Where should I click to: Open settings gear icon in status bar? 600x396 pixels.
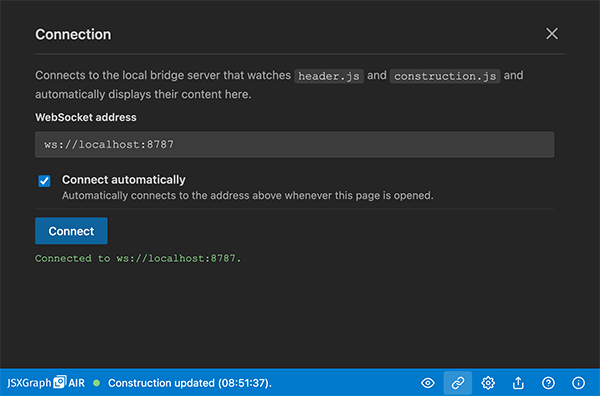(488, 383)
